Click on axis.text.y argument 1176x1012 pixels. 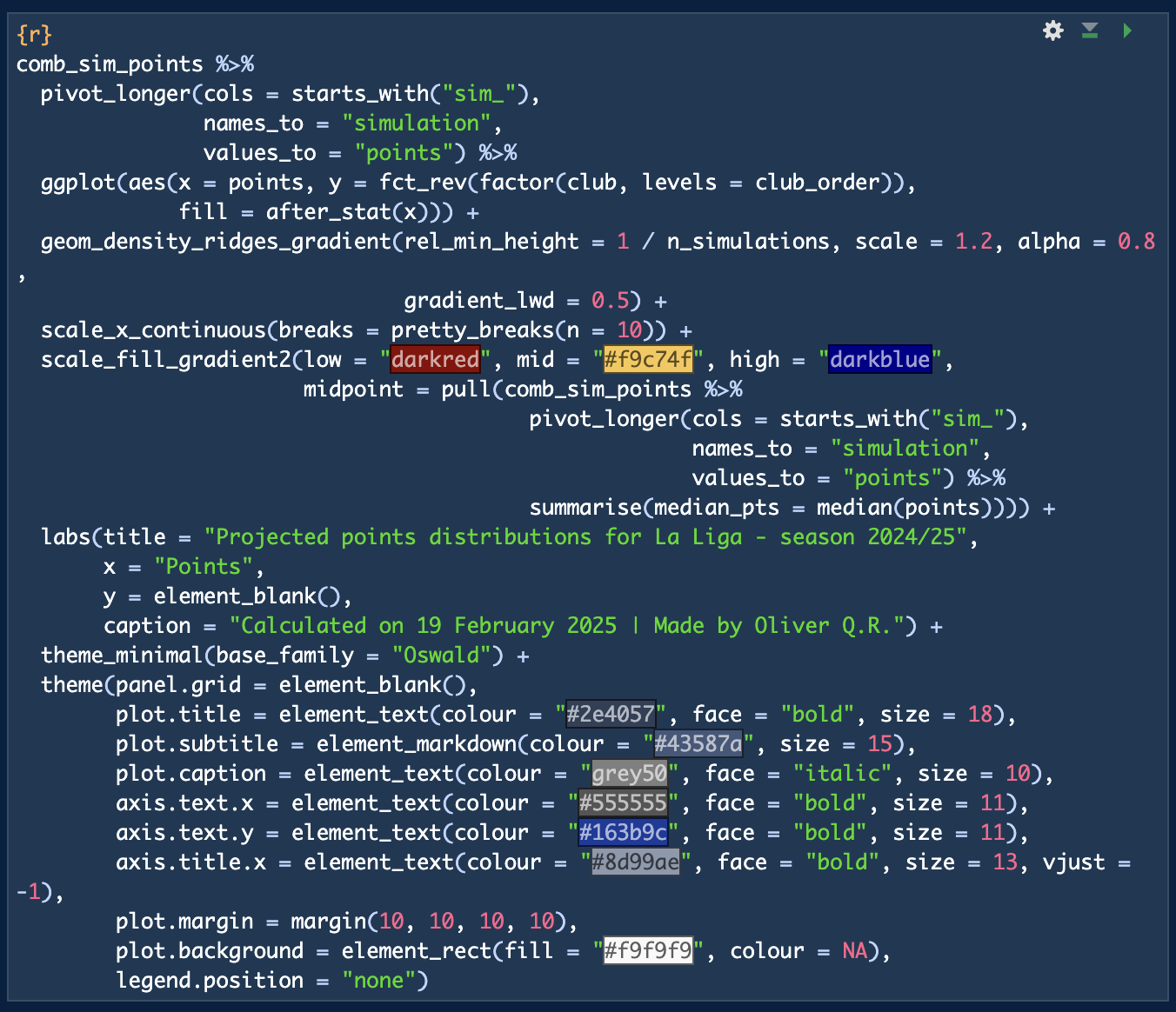[184, 832]
